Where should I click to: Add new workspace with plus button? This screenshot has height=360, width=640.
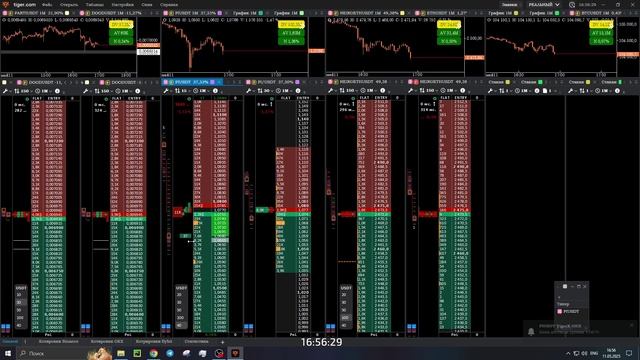(x=222, y=342)
